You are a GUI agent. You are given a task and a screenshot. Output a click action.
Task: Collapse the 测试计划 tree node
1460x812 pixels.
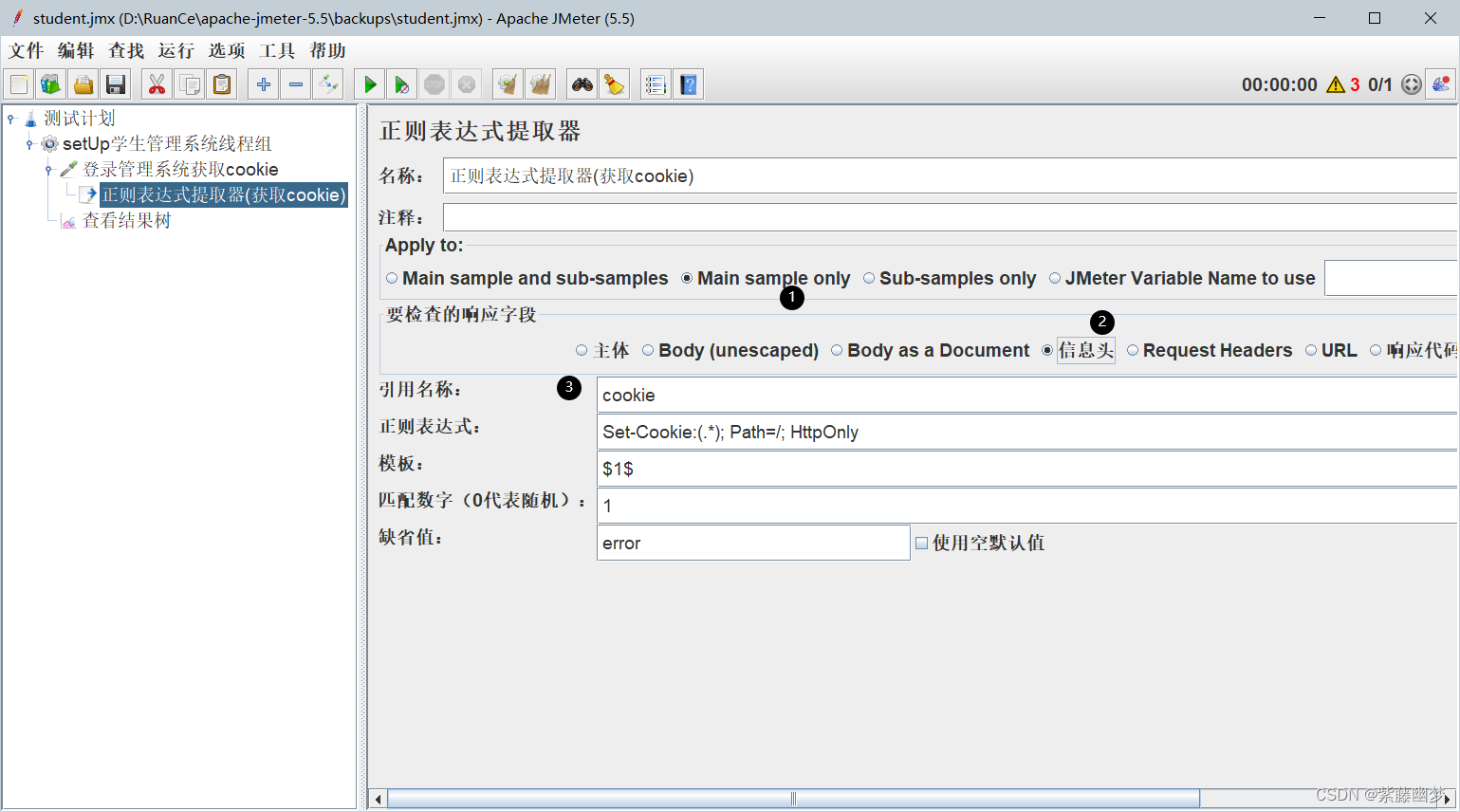click(11, 119)
